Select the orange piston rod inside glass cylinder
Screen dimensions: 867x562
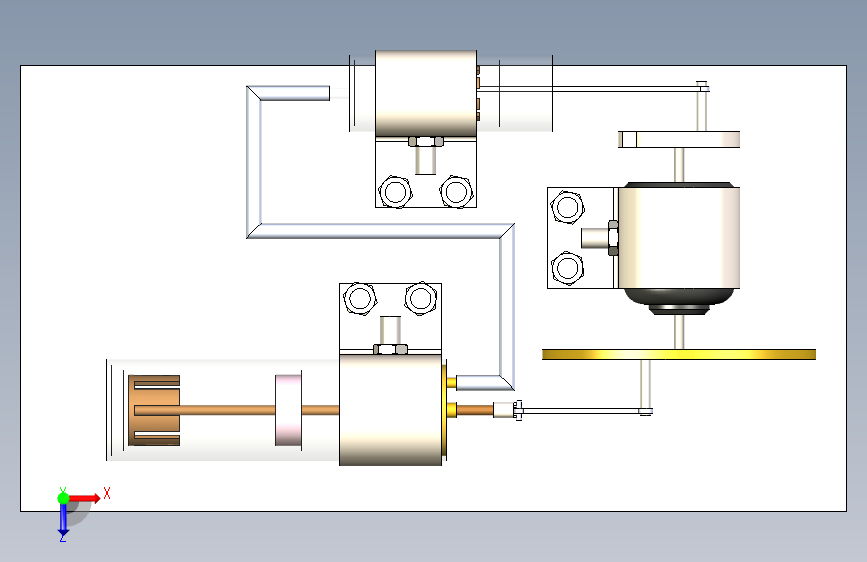tap(227, 410)
